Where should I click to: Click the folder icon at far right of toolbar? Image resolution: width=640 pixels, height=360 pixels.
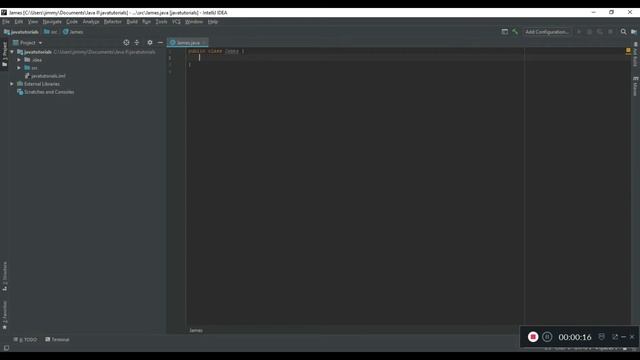(633, 32)
